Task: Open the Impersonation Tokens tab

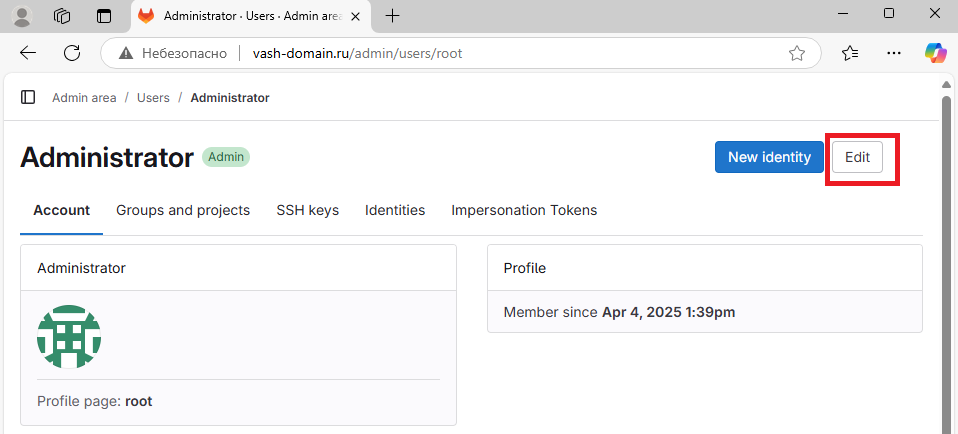Action: 524,210
